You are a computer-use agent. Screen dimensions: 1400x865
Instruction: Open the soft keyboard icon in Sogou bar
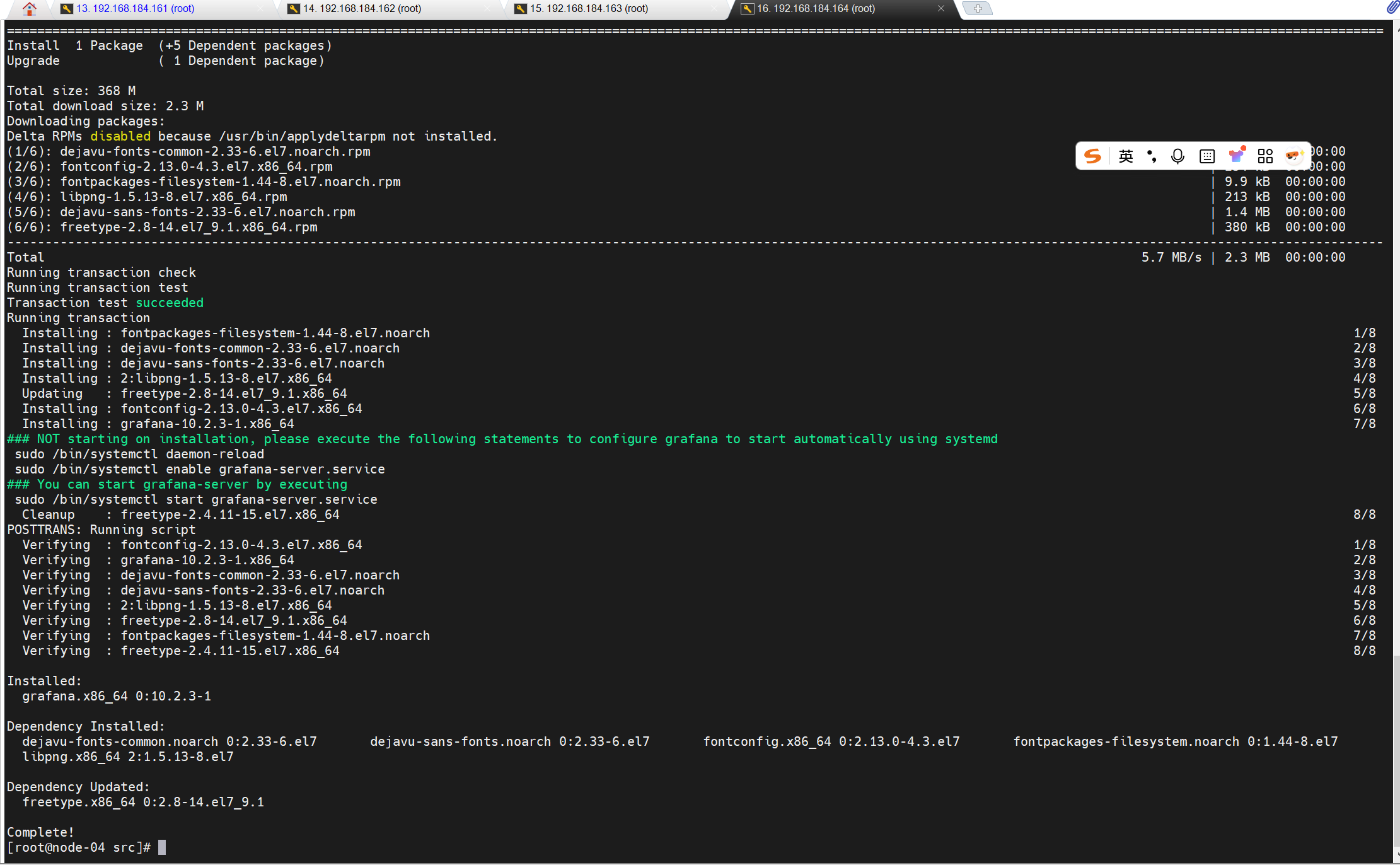coord(1206,156)
